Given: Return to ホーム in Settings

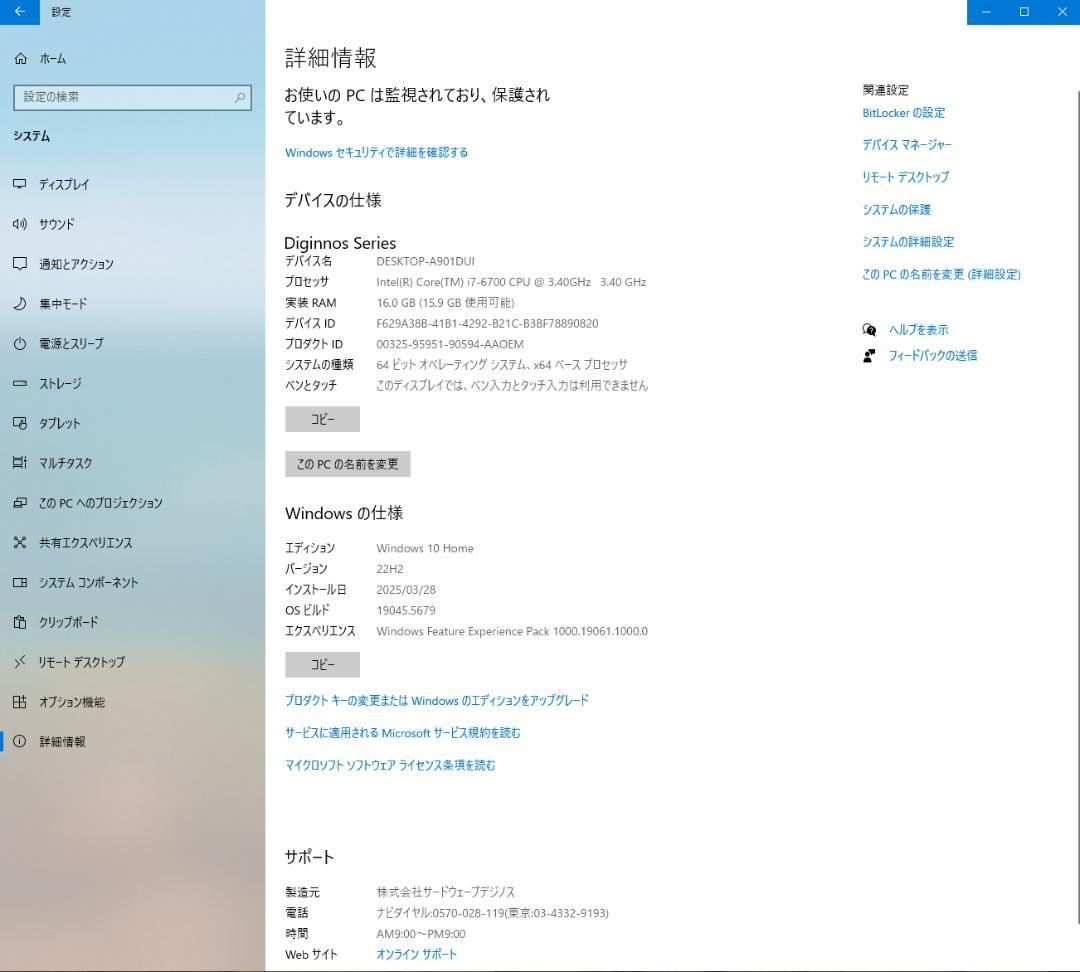Looking at the screenshot, I should [x=51, y=58].
